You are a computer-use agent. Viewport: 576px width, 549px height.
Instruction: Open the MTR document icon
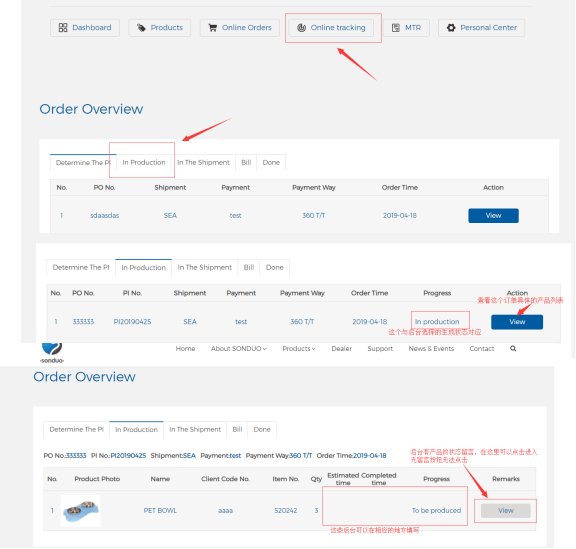pyautogui.click(x=396, y=28)
